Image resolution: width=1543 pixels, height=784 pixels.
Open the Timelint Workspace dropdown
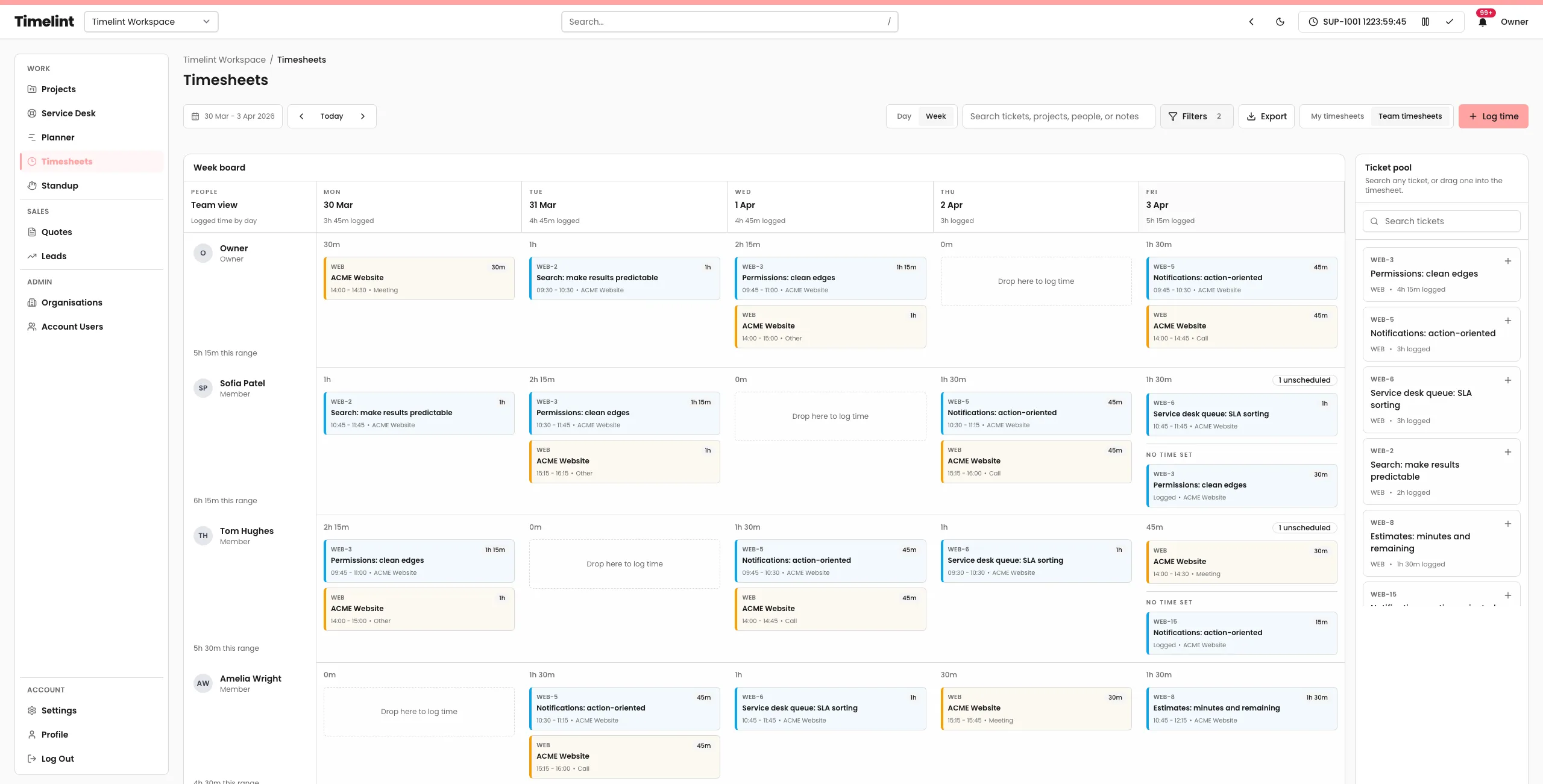151,22
